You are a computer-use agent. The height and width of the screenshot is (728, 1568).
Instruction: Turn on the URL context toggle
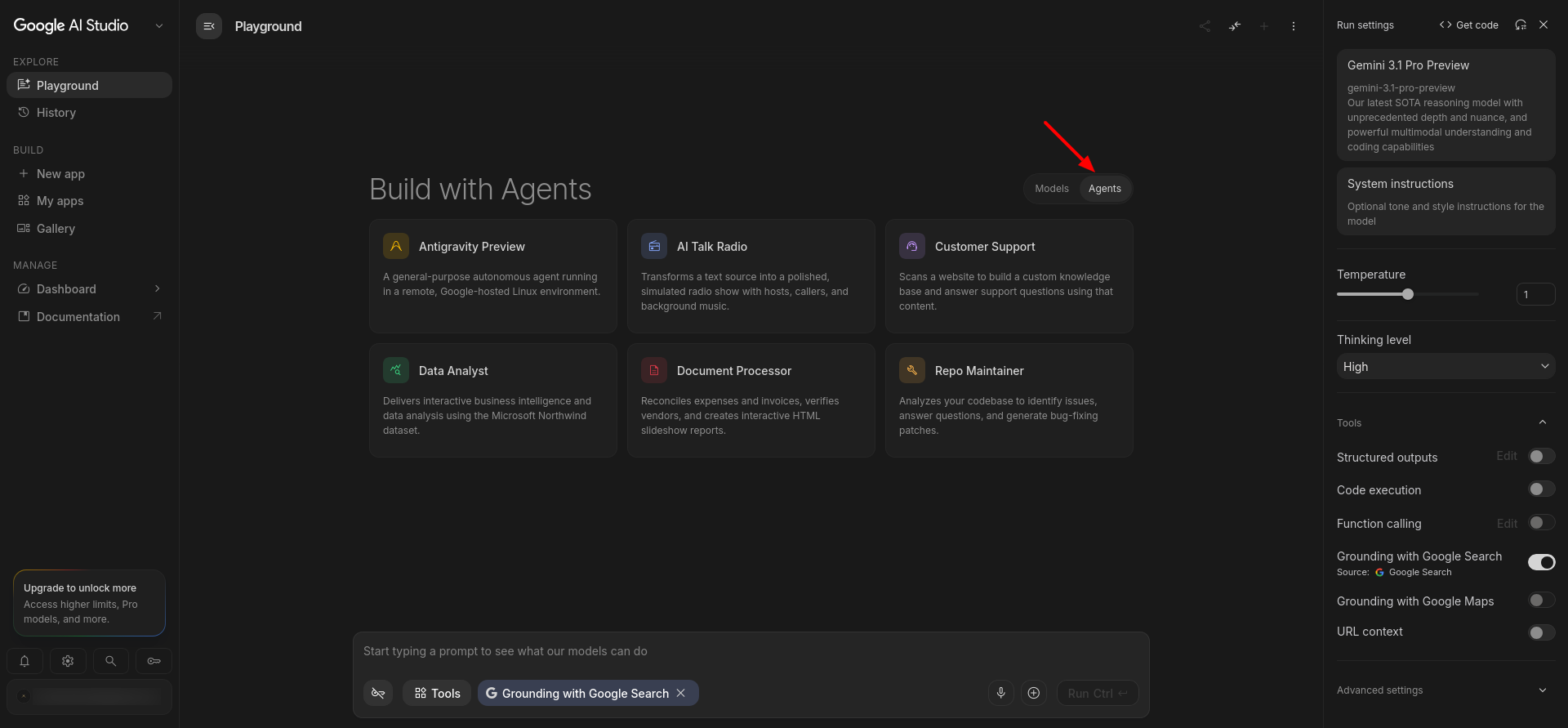tap(1542, 632)
